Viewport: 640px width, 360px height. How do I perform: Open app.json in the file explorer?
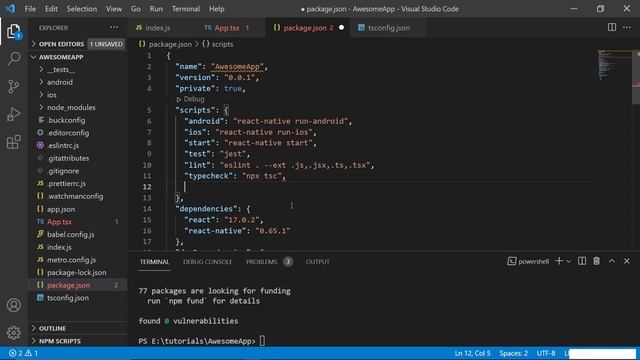(78, 209)
